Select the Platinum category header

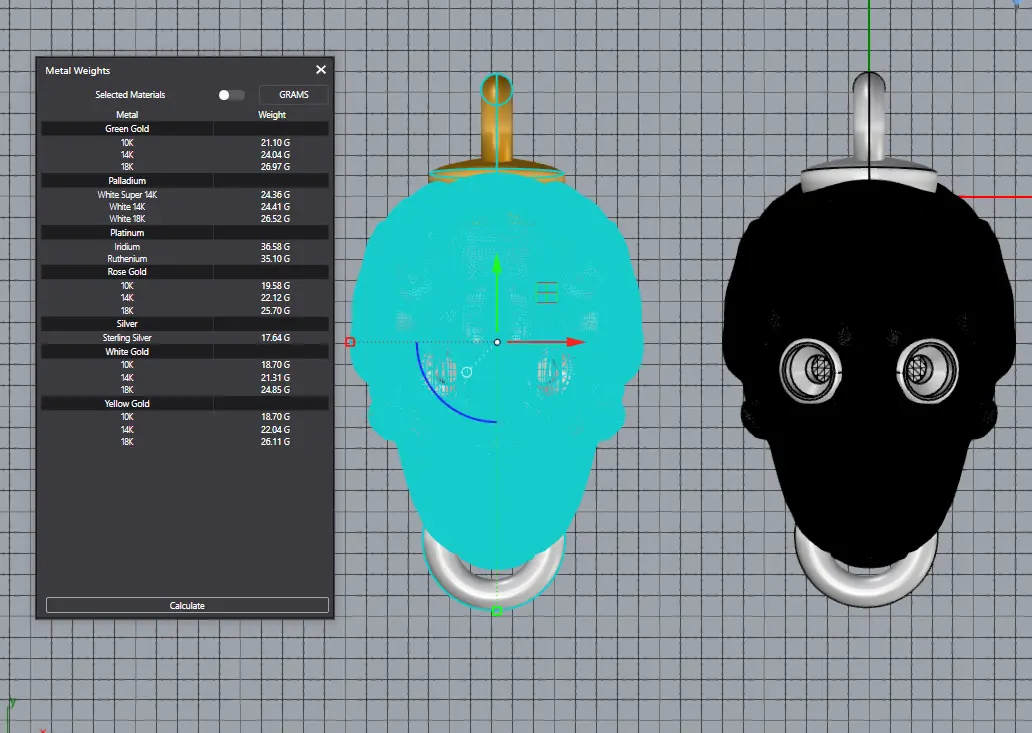[x=127, y=233]
